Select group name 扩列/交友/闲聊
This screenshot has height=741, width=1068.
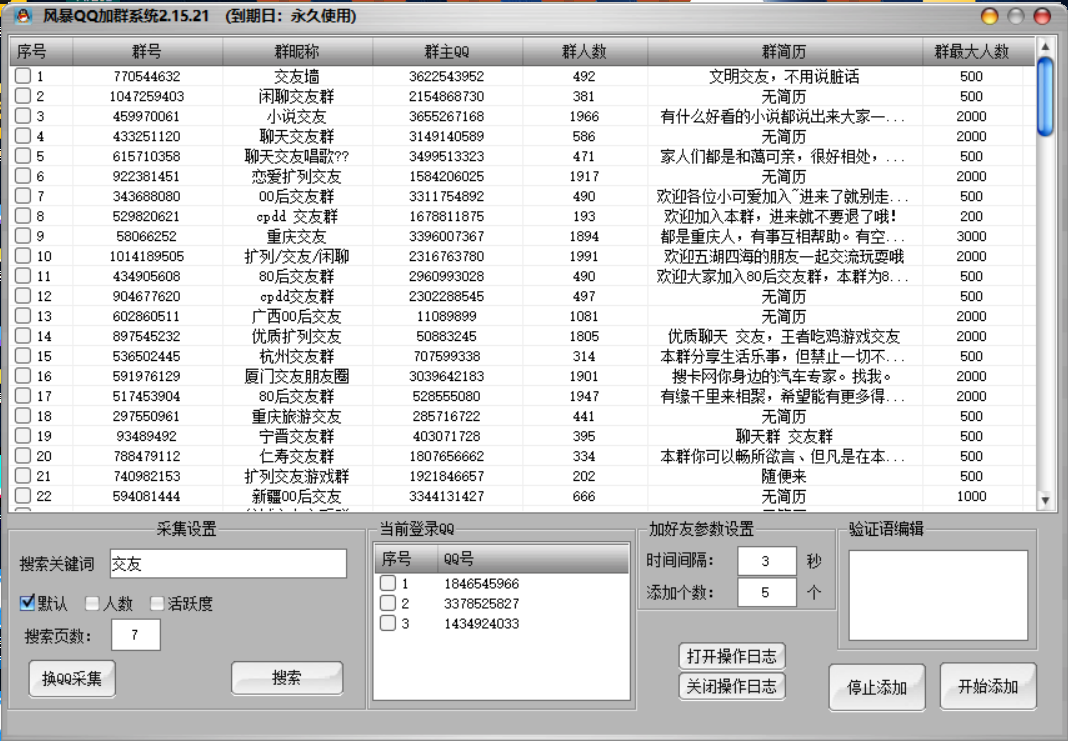[x=297, y=256]
